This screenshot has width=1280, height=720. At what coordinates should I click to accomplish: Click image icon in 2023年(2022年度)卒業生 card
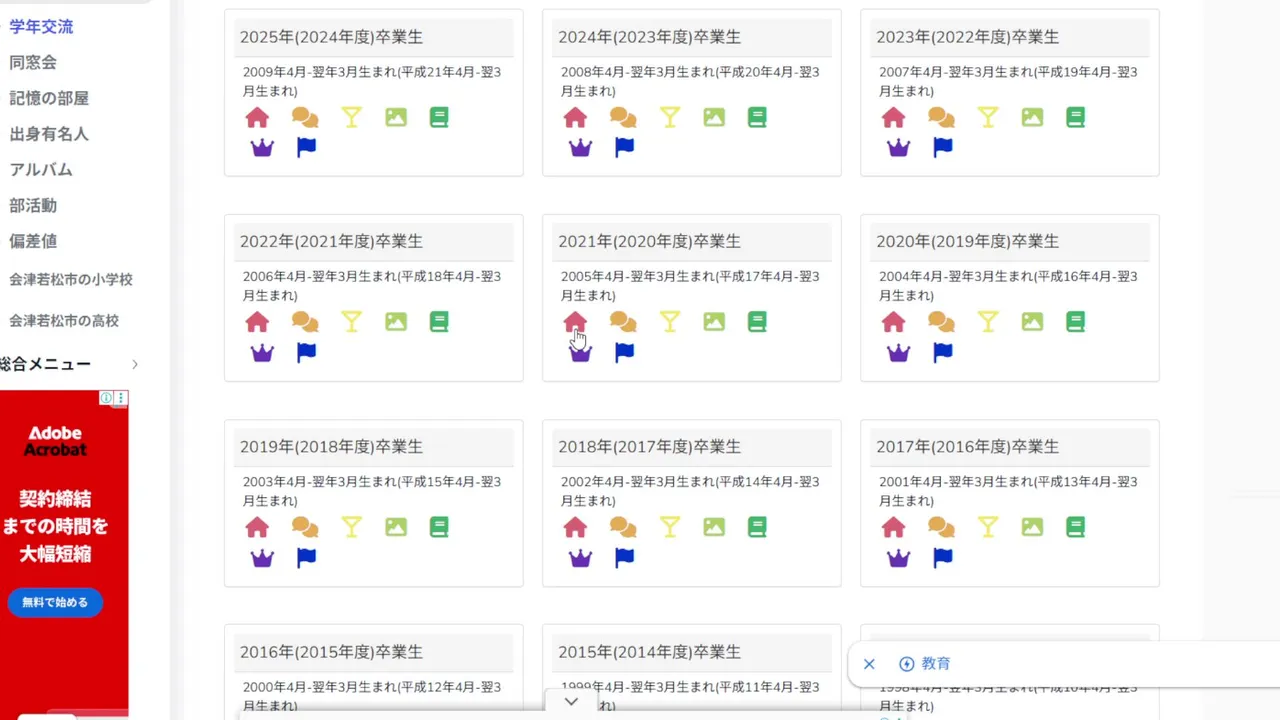1032,117
